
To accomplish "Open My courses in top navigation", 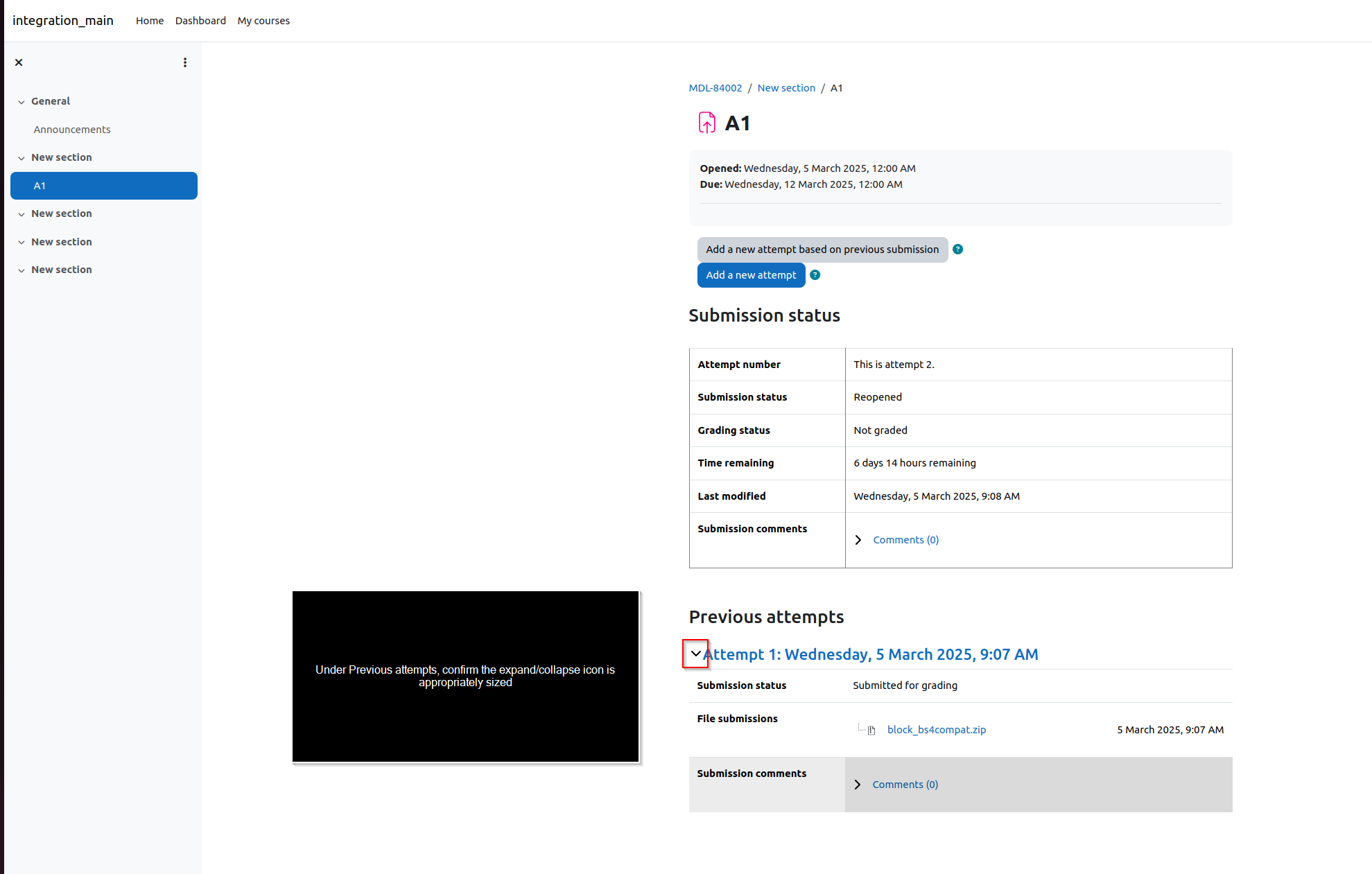I will [263, 21].
